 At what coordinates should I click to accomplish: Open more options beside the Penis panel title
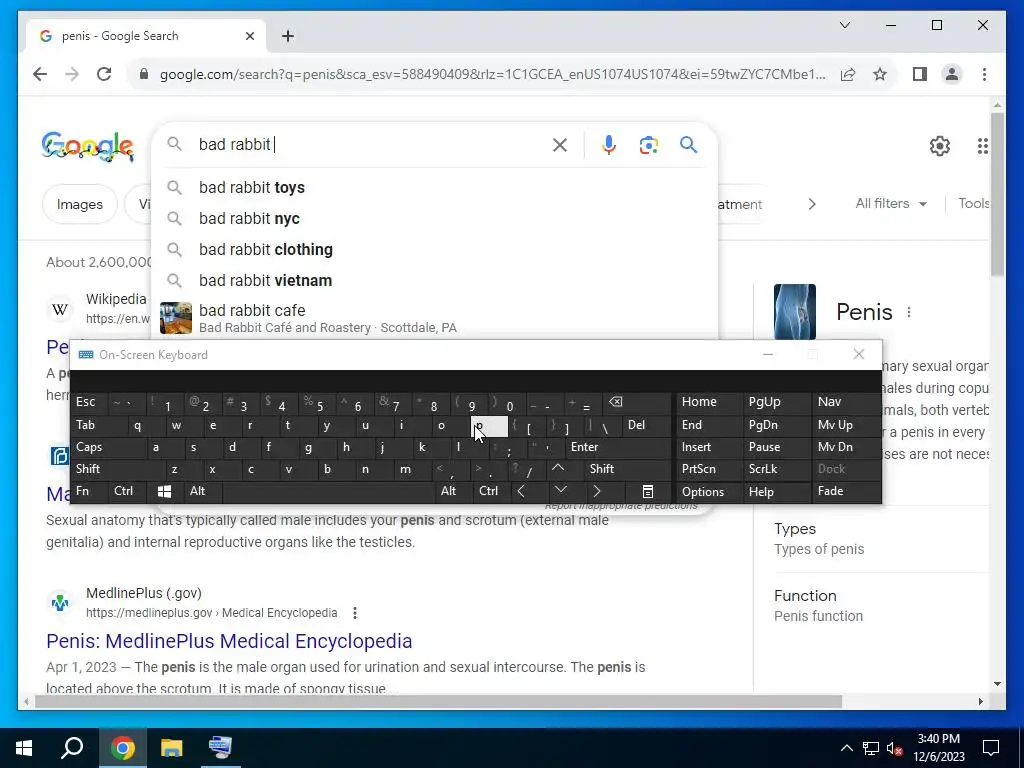pos(909,312)
